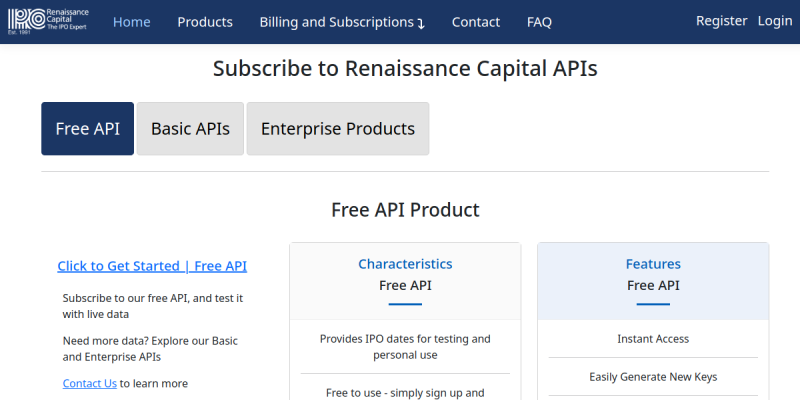
Task: Click 'Click to Get Started | Free API' link
Action: [x=152, y=266]
